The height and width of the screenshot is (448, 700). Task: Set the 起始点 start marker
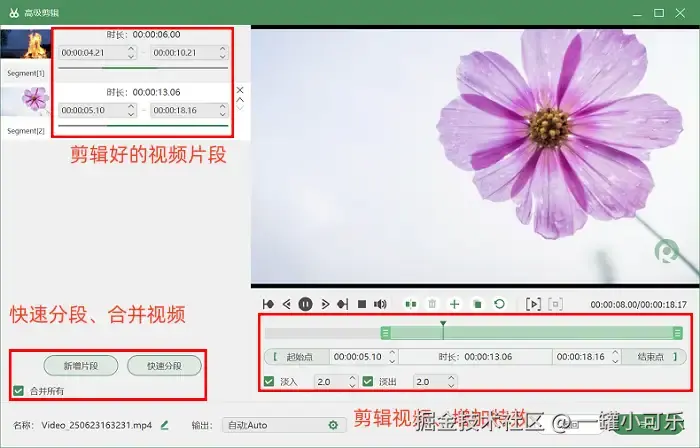tap(297, 357)
